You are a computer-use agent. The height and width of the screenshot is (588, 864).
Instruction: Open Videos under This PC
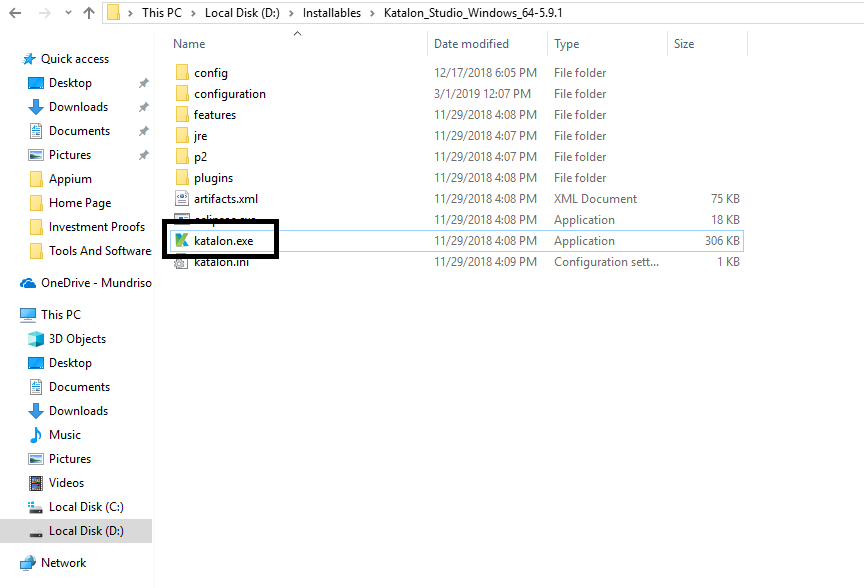point(66,483)
